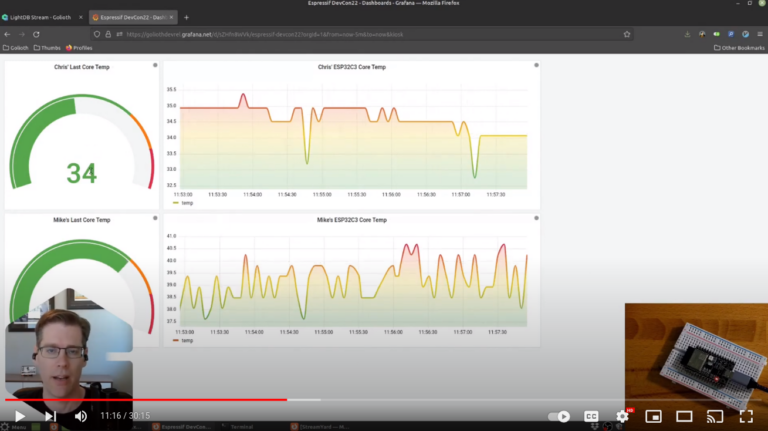
Task: Enter full screen mode
Action: click(746, 416)
